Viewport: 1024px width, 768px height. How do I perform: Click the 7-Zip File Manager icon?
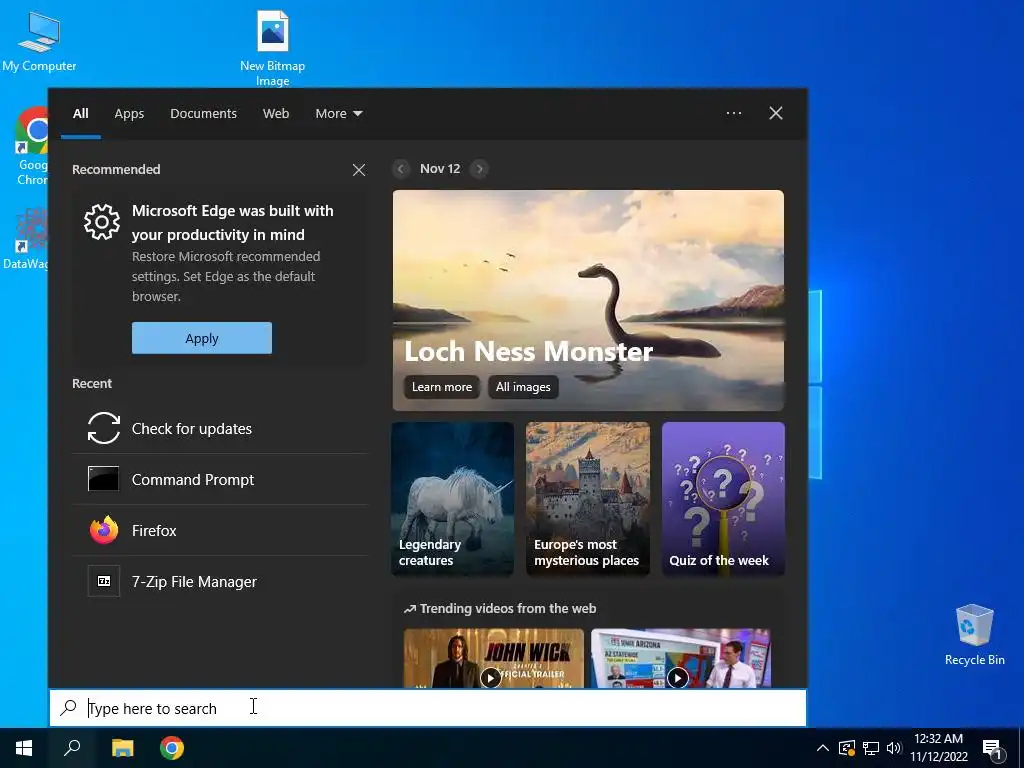(104, 581)
